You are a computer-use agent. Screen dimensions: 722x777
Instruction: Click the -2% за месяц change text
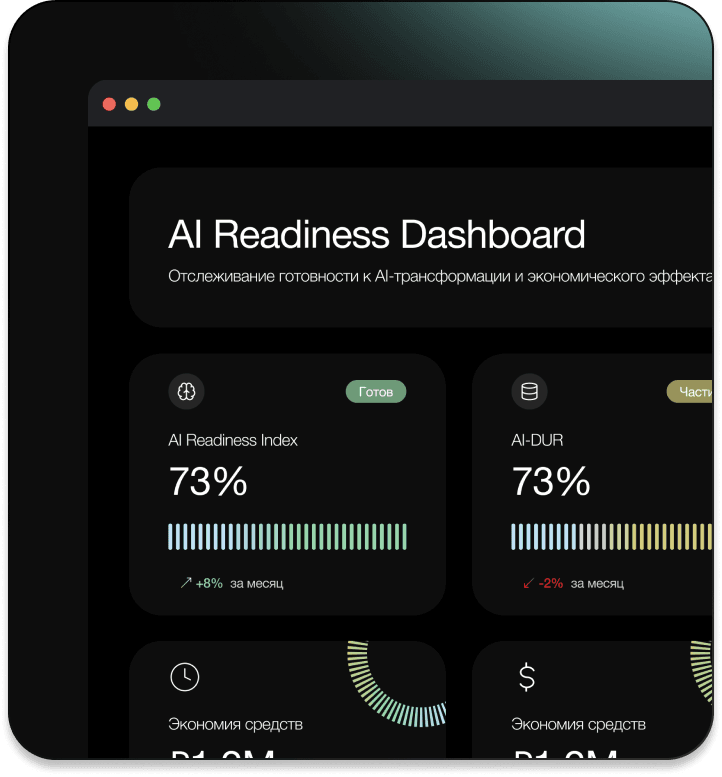(581, 583)
